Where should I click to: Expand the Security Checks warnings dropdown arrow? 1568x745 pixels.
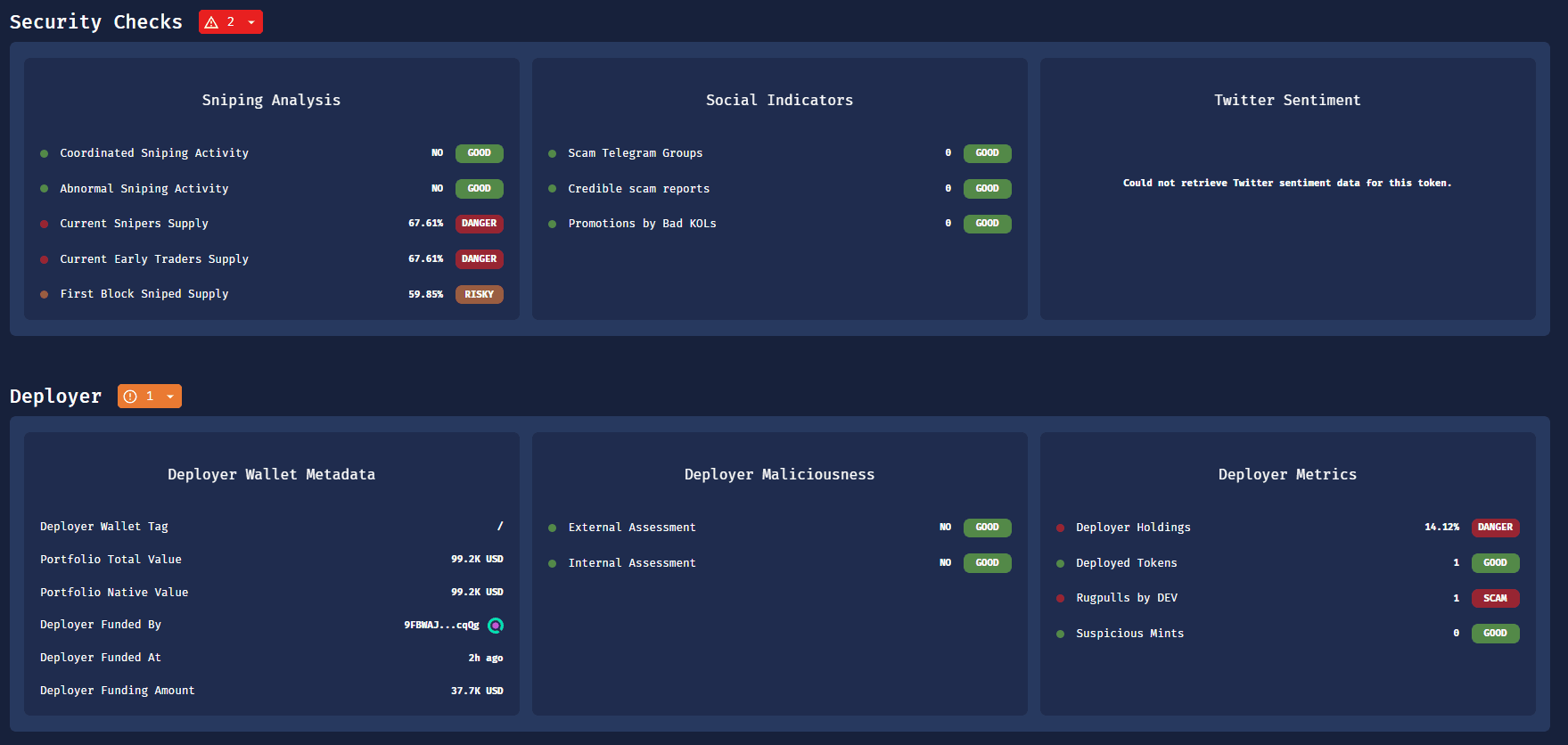[x=251, y=22]
